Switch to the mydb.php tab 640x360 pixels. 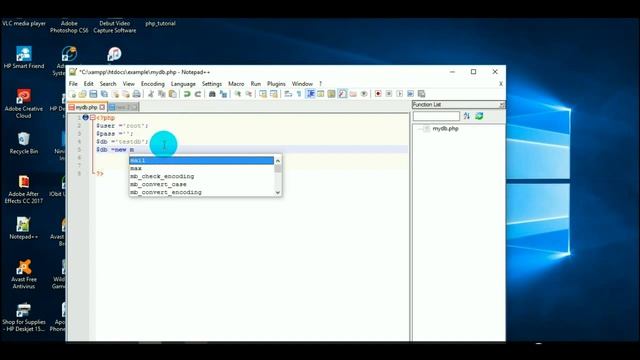tap(86, 107)
